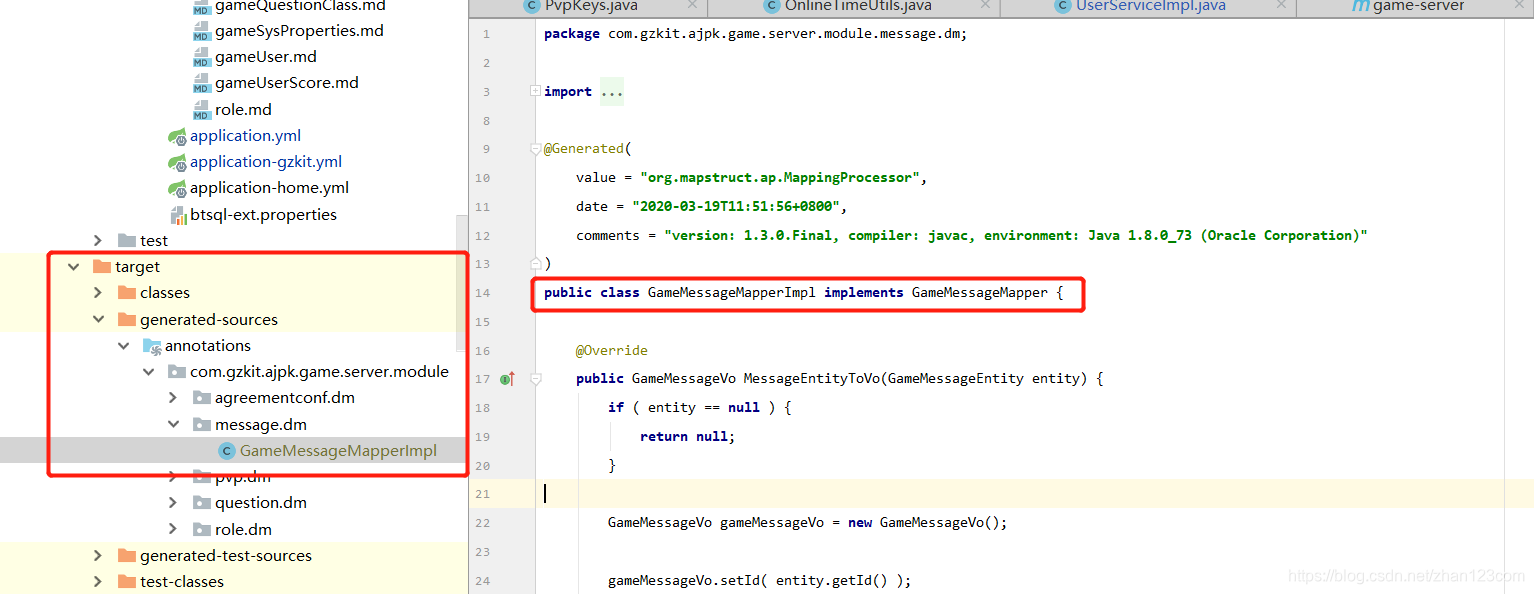Expand the classes folder
Screen dimensions: 1534x594
[97, 293]
